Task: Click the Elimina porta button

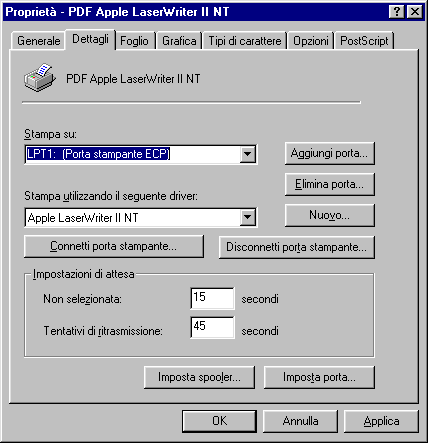Action: pyautogui.click(x=330, y=184)
